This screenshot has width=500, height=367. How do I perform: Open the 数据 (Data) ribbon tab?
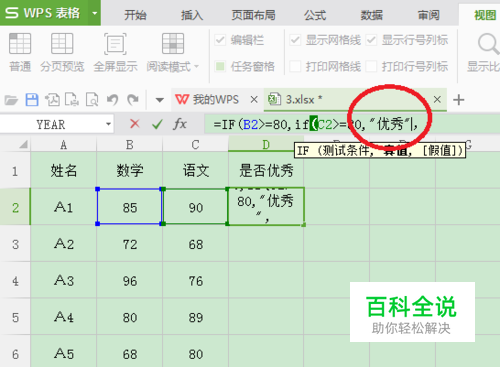[x=372, y=15]
